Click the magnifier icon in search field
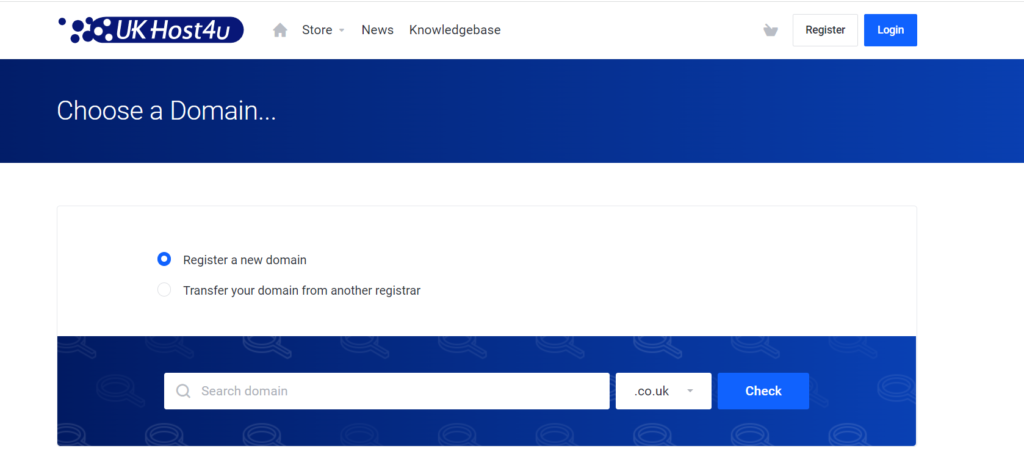Image resolution: width=1024 pixels, height=471 pixels. click(x=184, y=391)
